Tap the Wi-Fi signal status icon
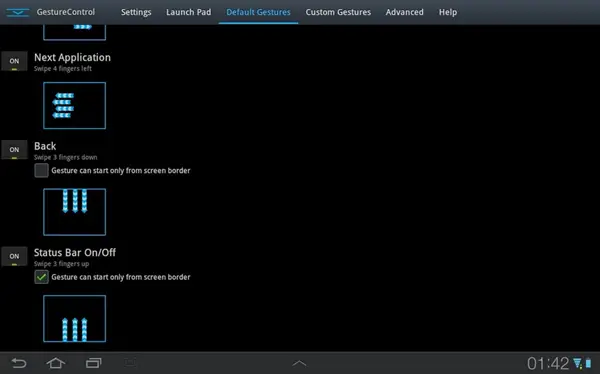 (x=577, y=363)
